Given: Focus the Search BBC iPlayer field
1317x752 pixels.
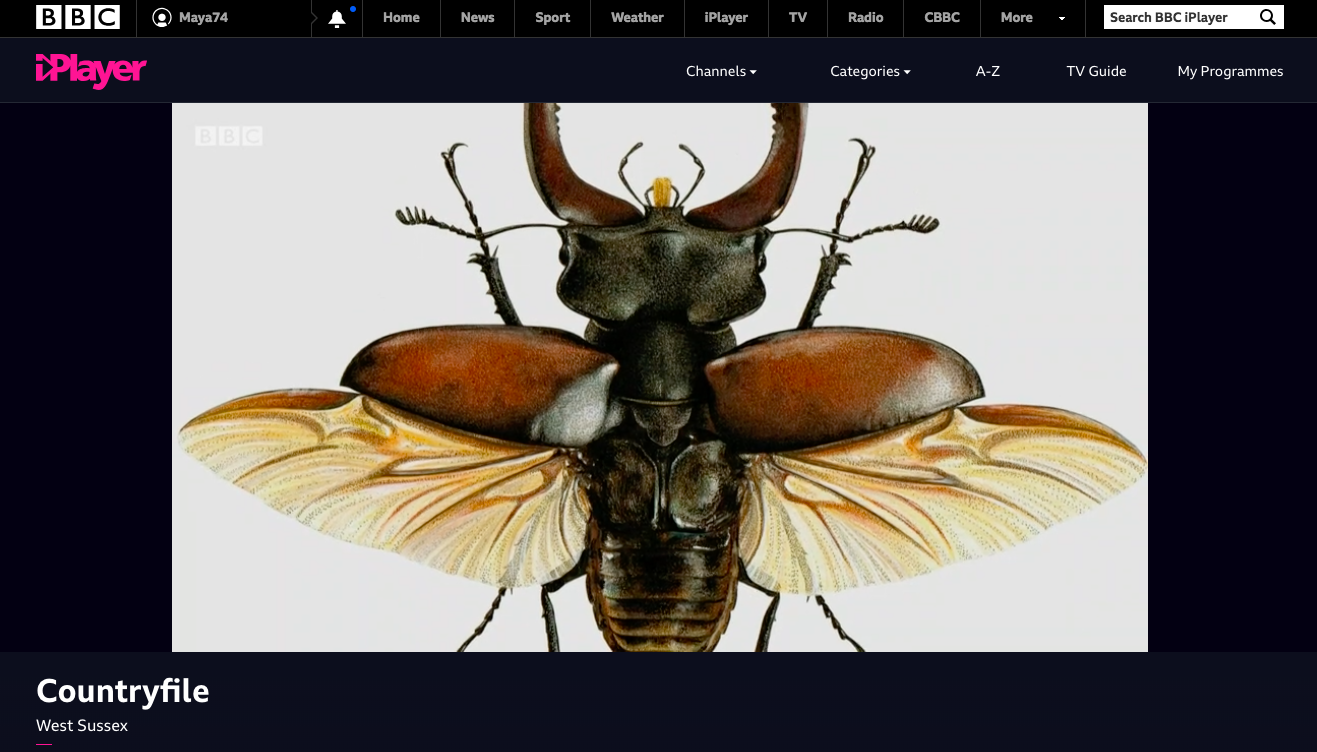Looking at the screenshot, I should click(x=1180, y=17).
